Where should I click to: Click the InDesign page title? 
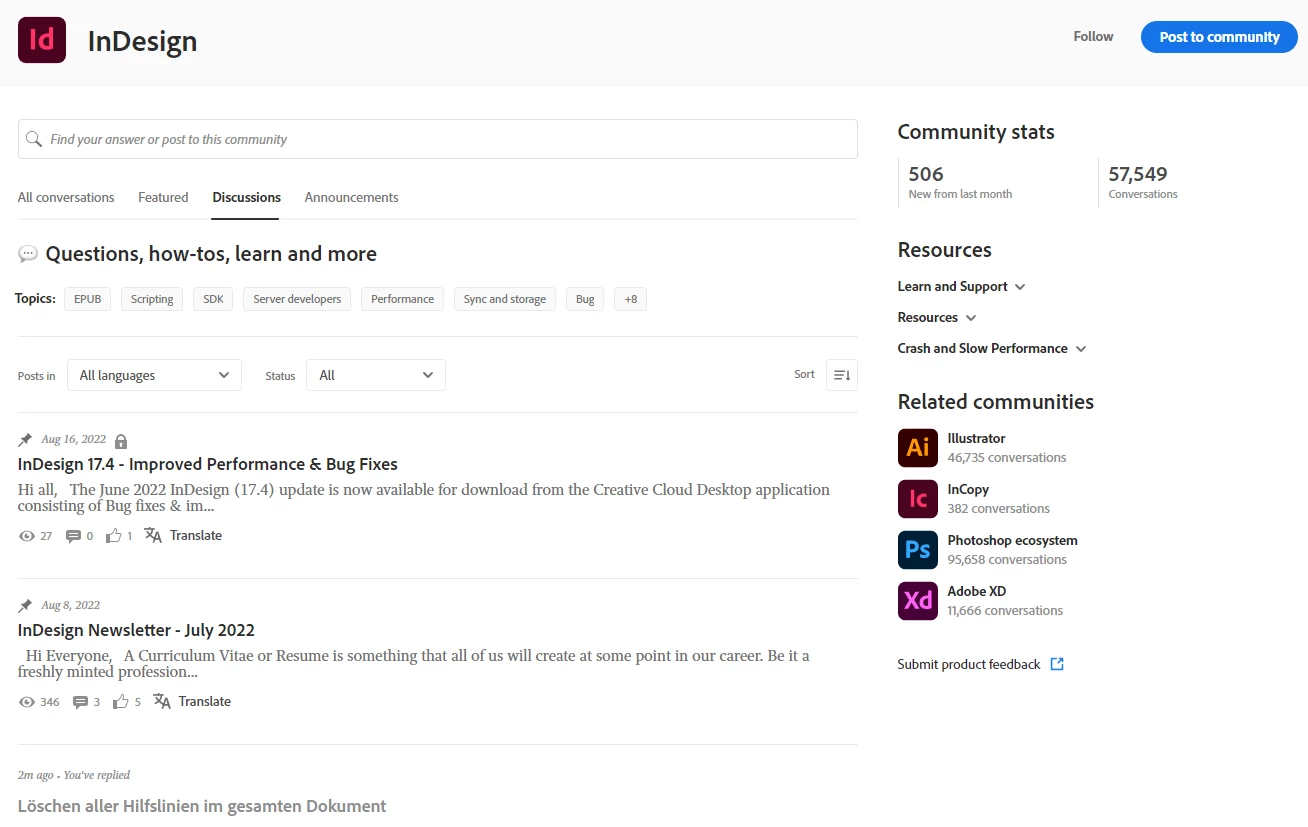tap(142, 41)
